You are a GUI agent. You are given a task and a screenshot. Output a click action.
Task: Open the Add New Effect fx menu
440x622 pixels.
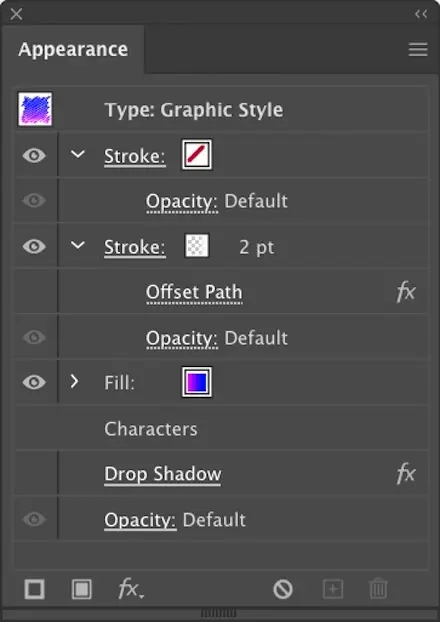click(x=131, y=589)
